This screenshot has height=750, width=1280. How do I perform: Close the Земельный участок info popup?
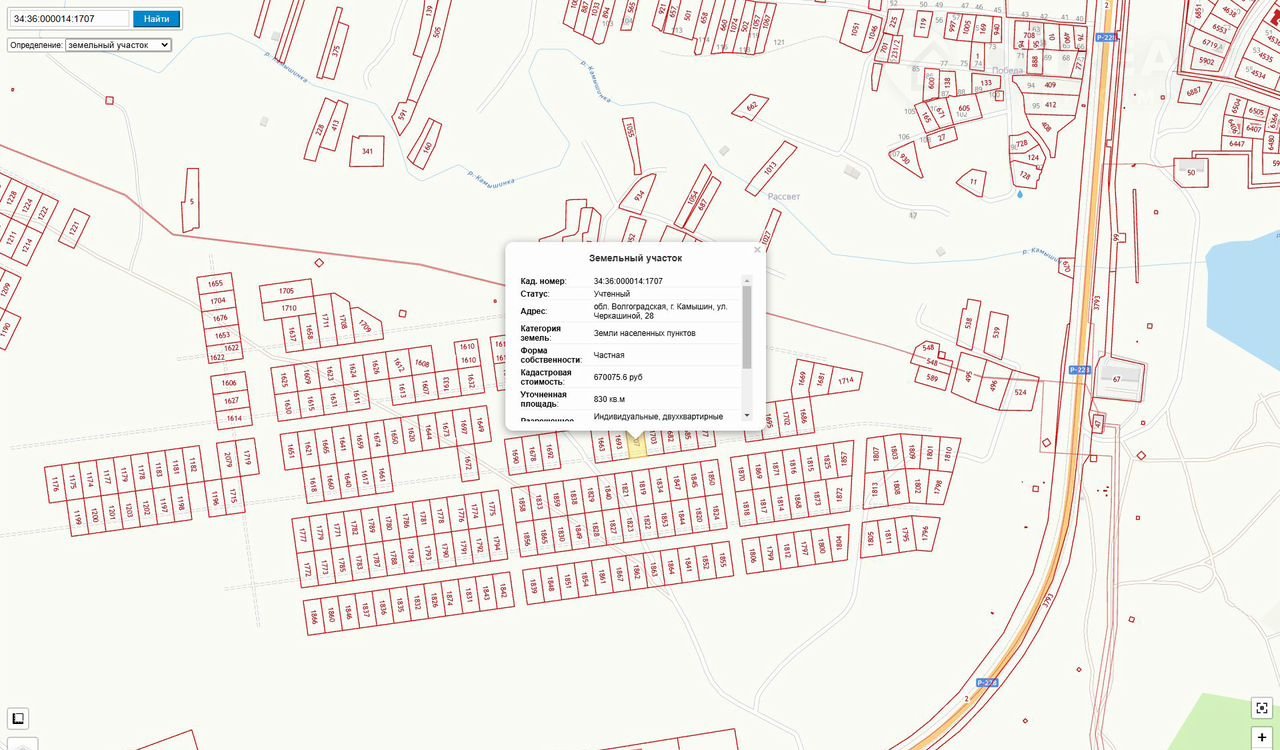click(x=757, y=250)
